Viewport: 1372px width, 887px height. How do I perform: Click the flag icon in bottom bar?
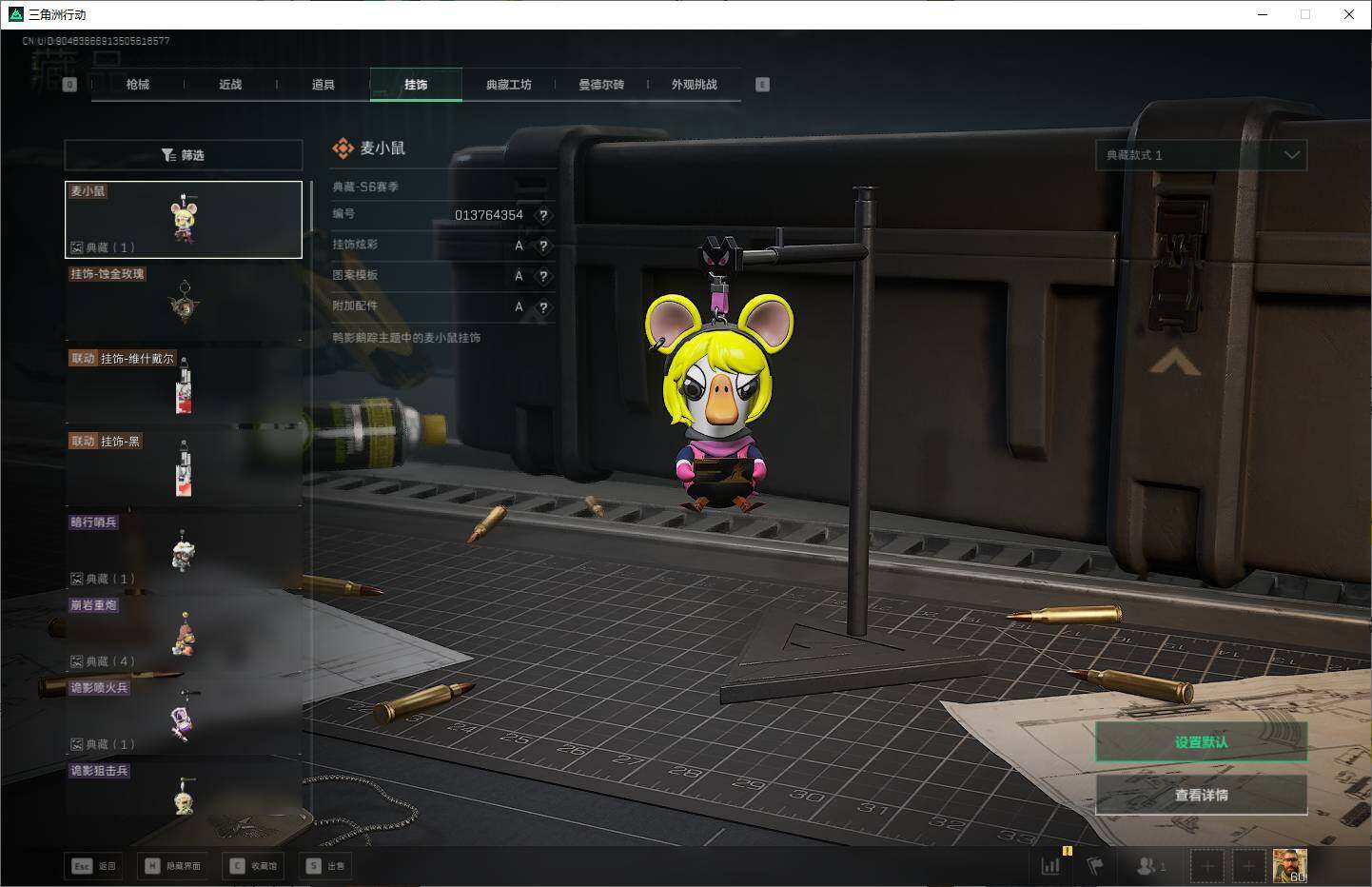(x=1095, y=866)
